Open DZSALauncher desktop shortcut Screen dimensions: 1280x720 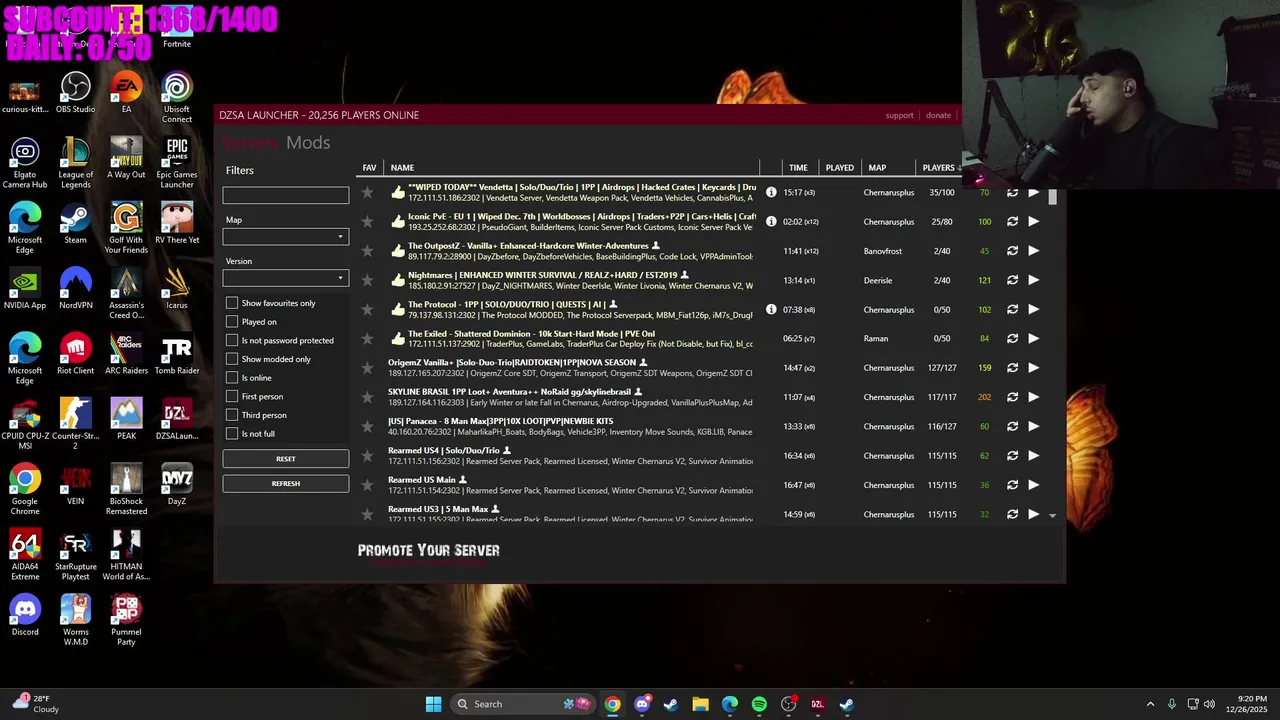pos(177,419)
